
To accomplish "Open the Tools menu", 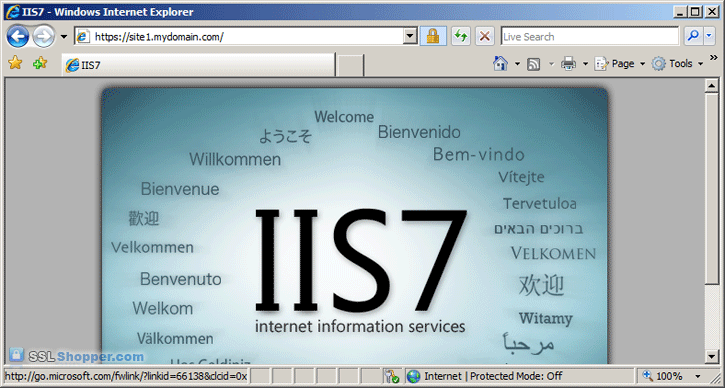I will point(677,64).
